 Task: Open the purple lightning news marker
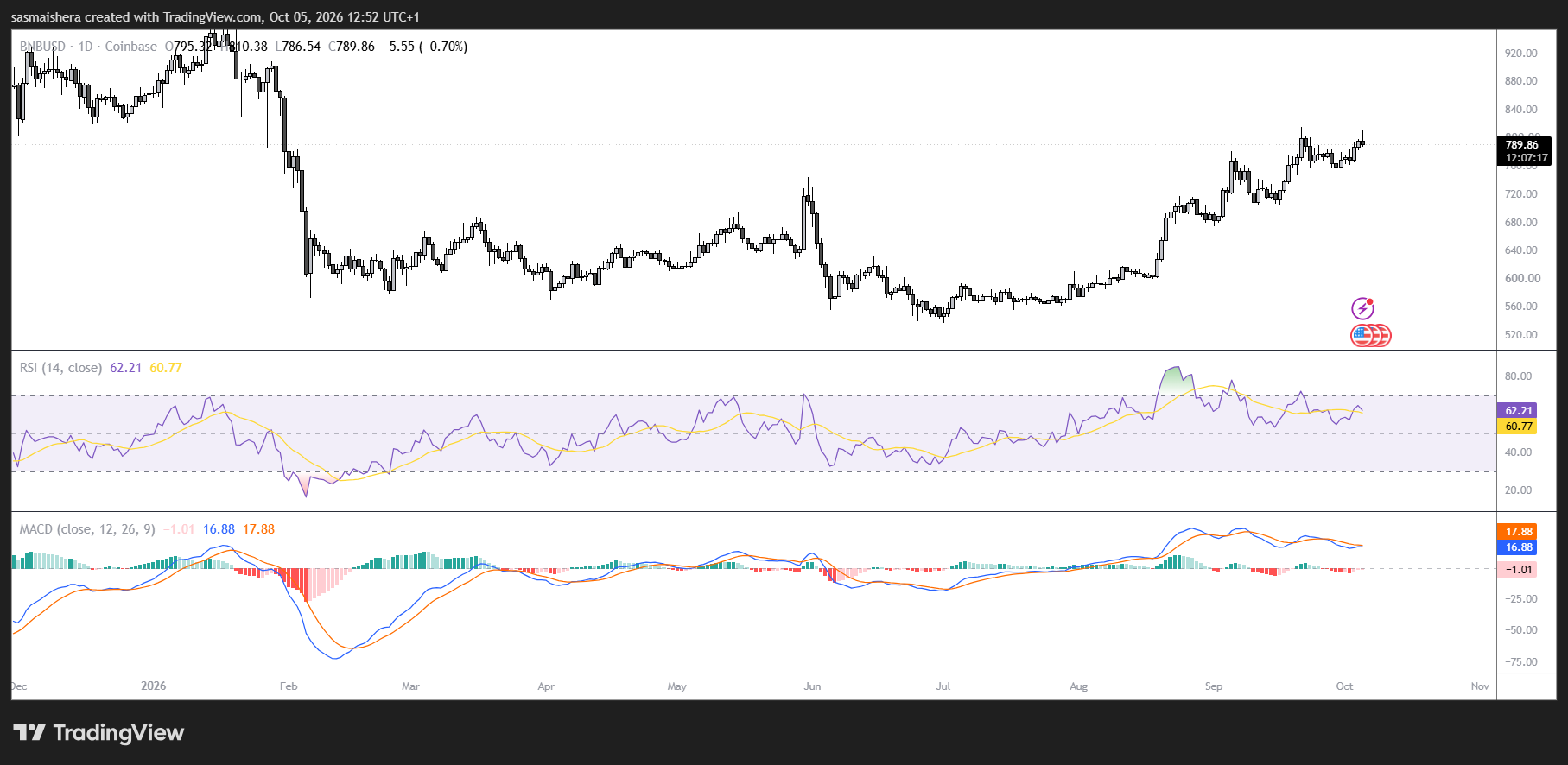coord(1362,308)
